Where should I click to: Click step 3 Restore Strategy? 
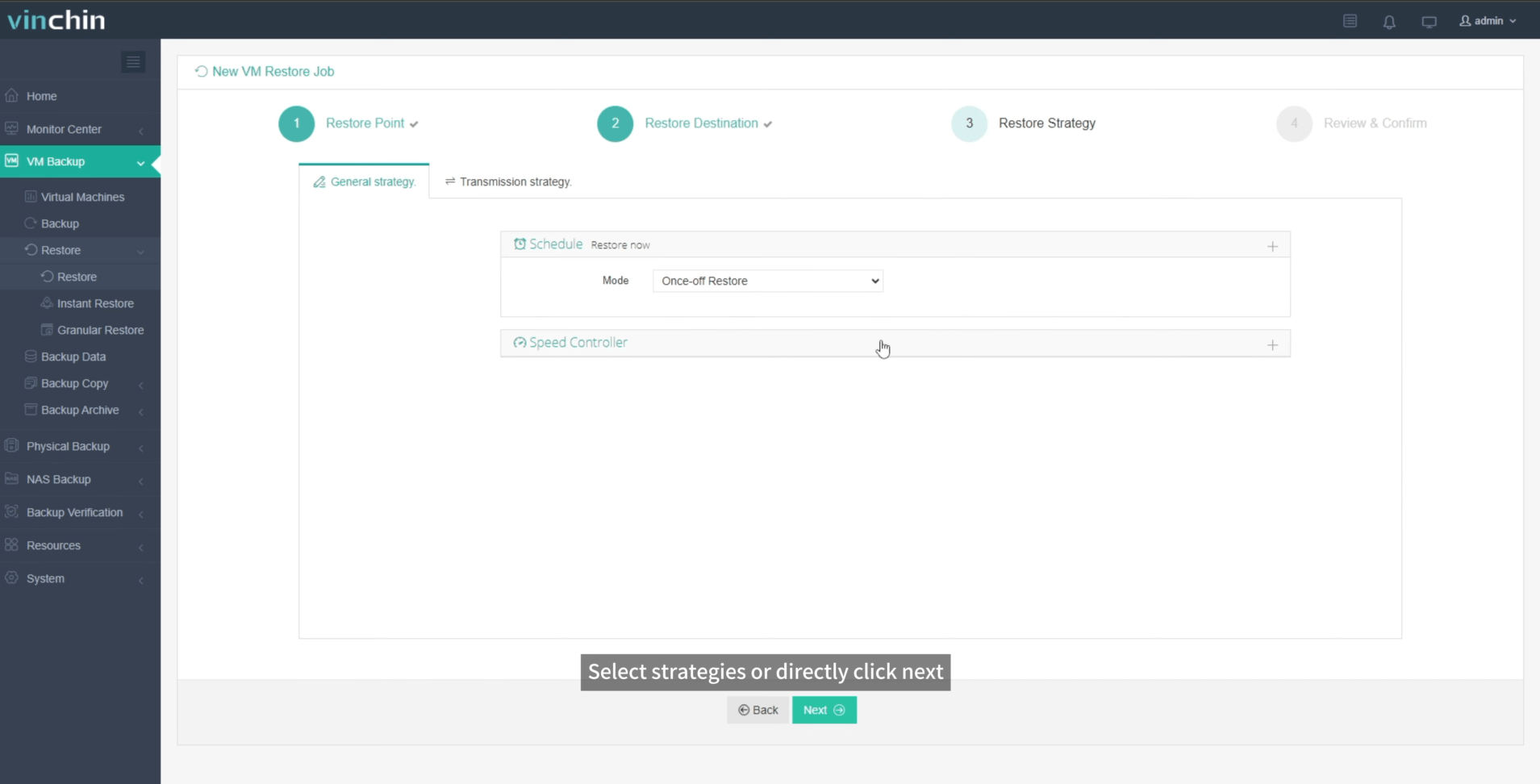click(x=1024, y=123)
